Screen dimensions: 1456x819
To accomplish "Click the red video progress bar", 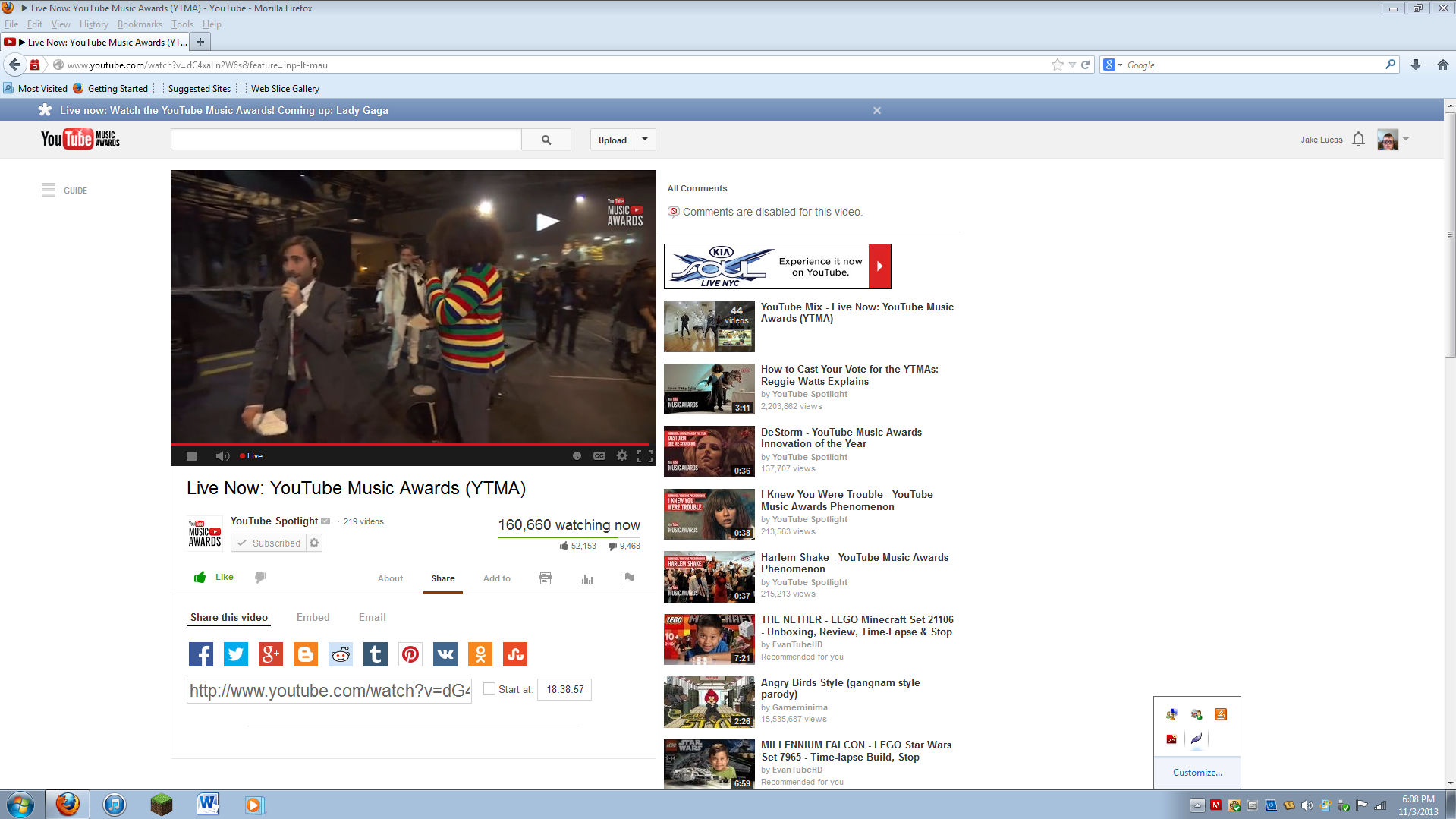I will coord(410,444).
